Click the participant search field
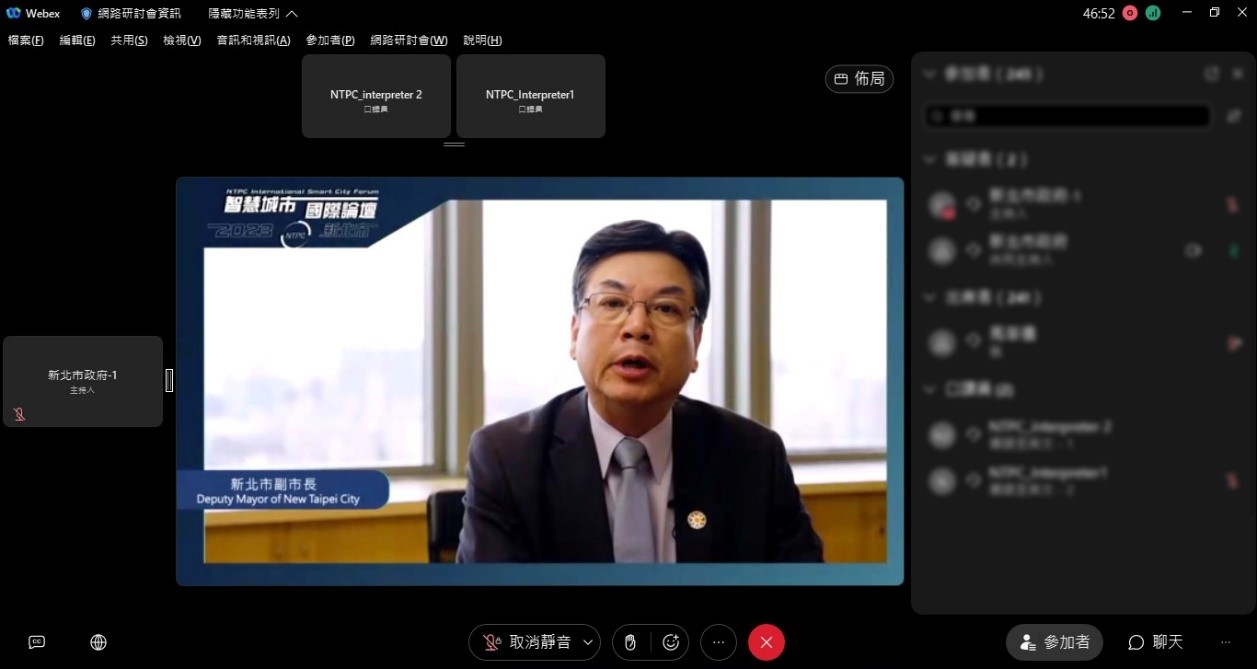Image resolution: width=1257 pixels, height=669 pixels. [1067, 116]
